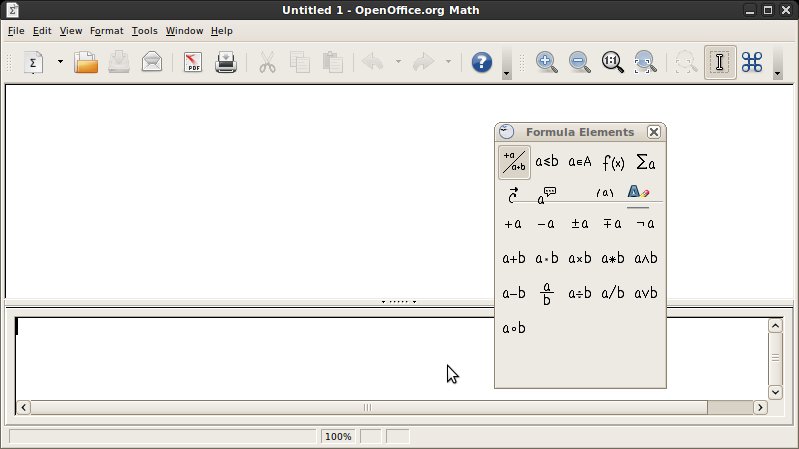Open the Tools menu
Screen dimensions: 799x449
point(145,31)
